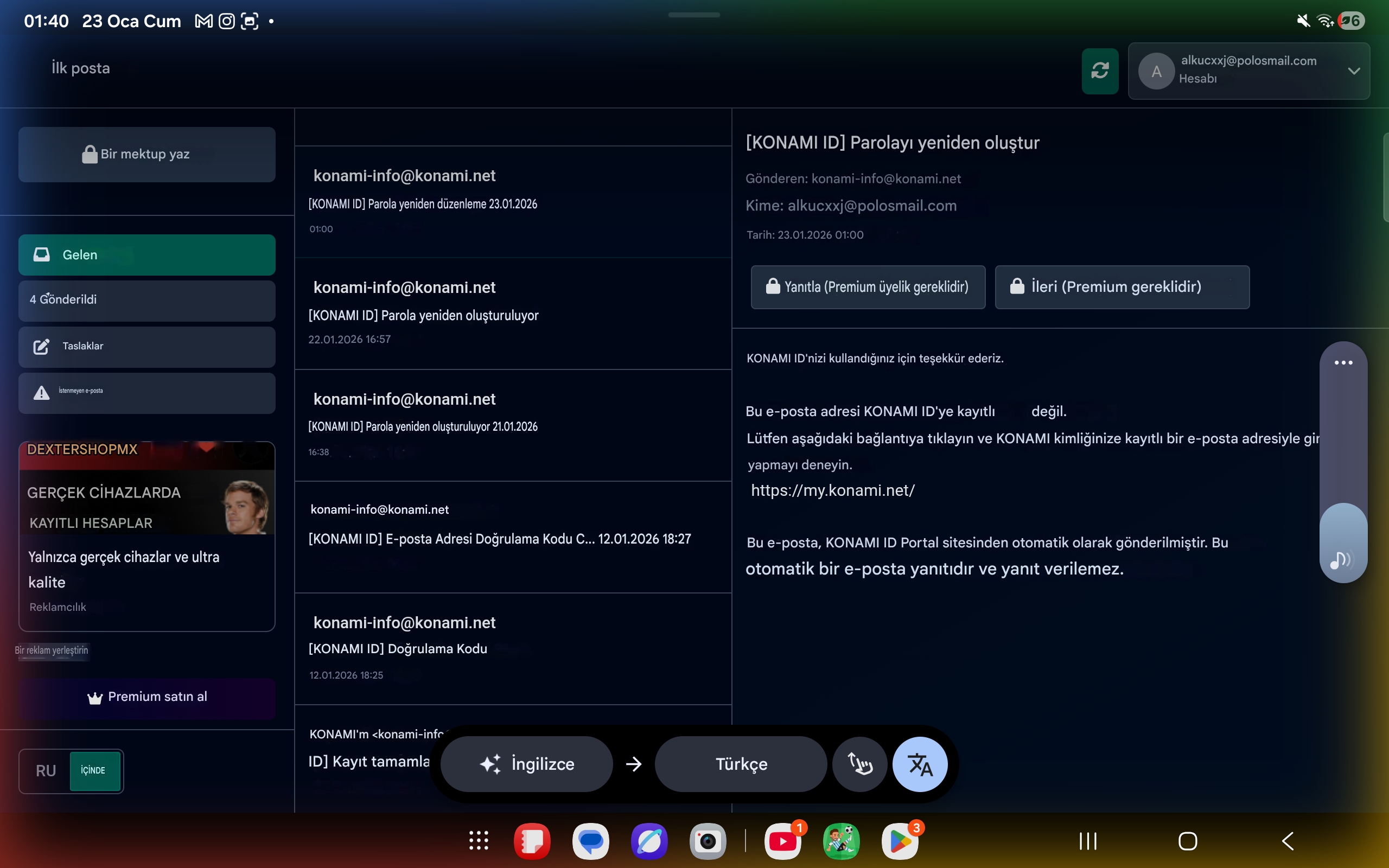Tap the muted sound status icon
Image resolution: width=1389 pixels, height=868 pixels.
coord(1303,21)
